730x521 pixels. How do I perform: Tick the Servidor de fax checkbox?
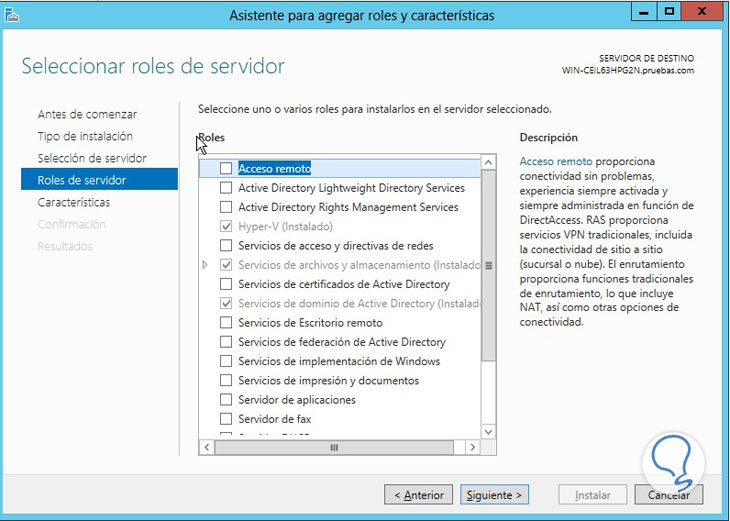click(226, 419)
